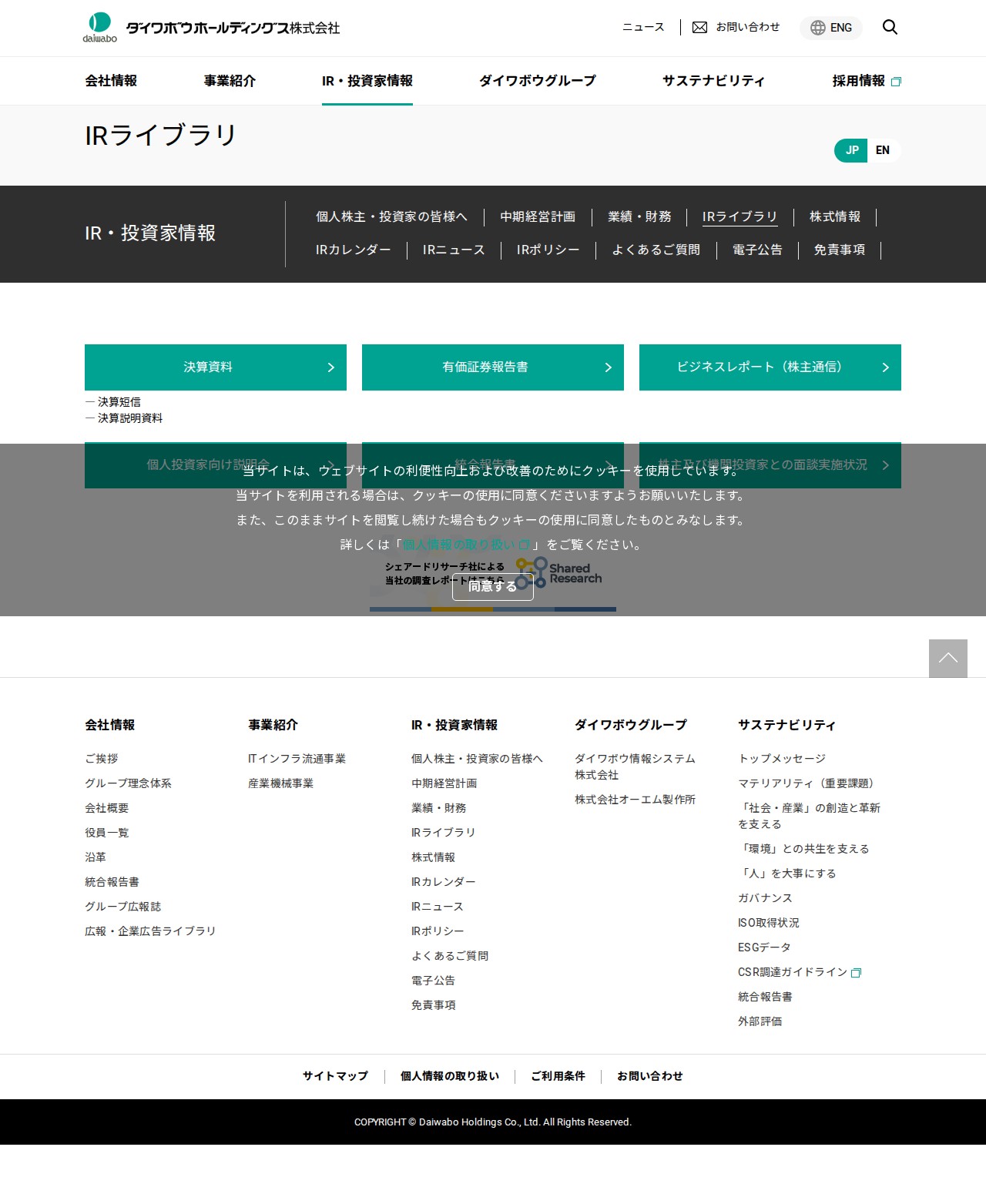Click footer link 役員一覧
This screenshot has width=986, height=1204.
click(107, 833)
